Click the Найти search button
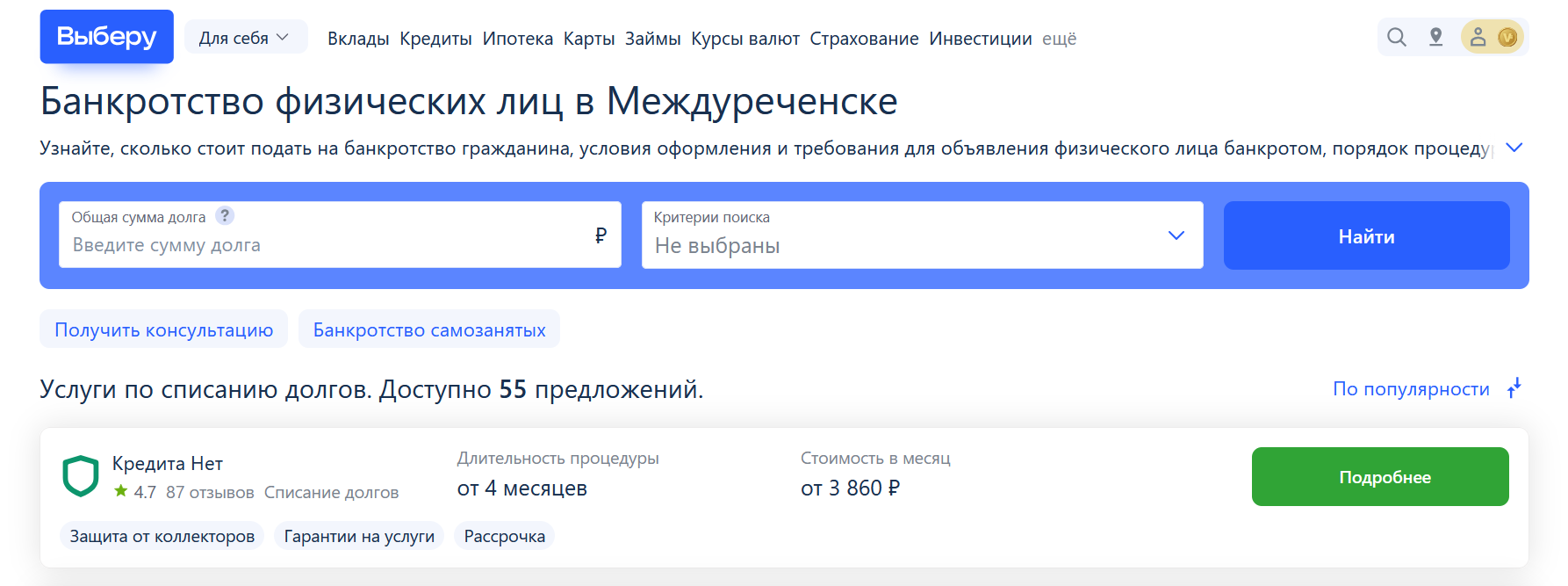 1366,235
